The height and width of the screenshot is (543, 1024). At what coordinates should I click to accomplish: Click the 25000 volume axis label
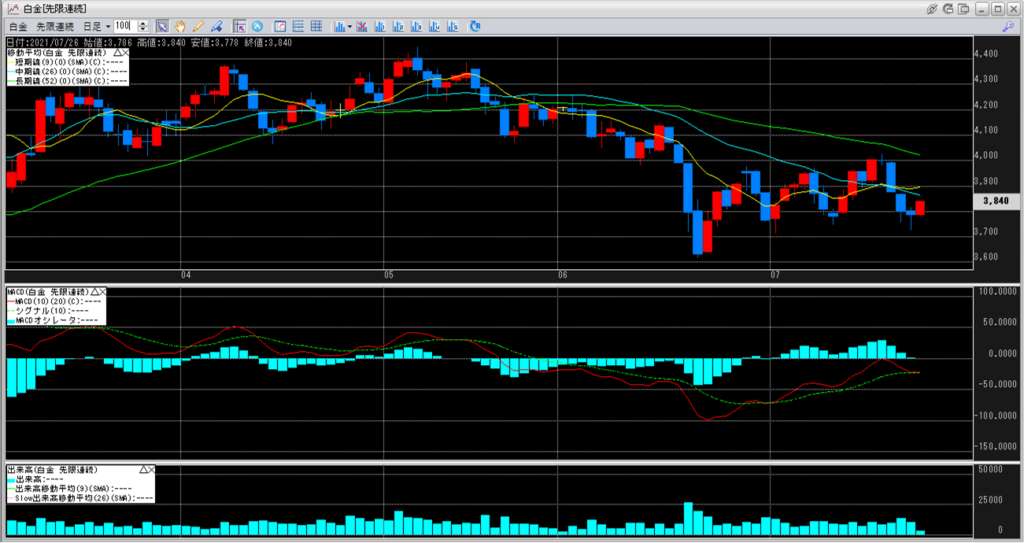pos(990,500)
